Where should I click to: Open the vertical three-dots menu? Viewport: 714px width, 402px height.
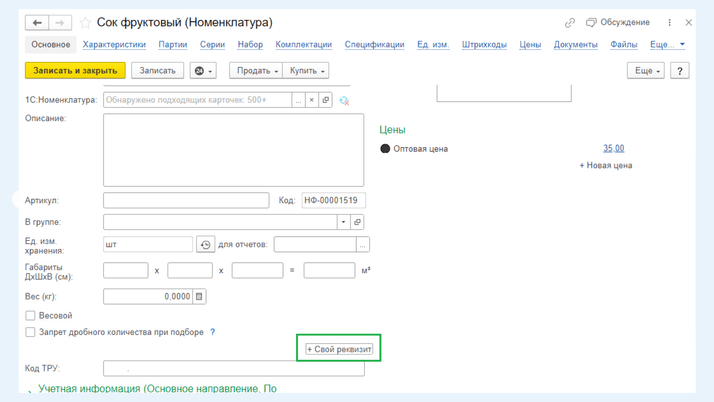pyautogui.click(x=669, y=22)
